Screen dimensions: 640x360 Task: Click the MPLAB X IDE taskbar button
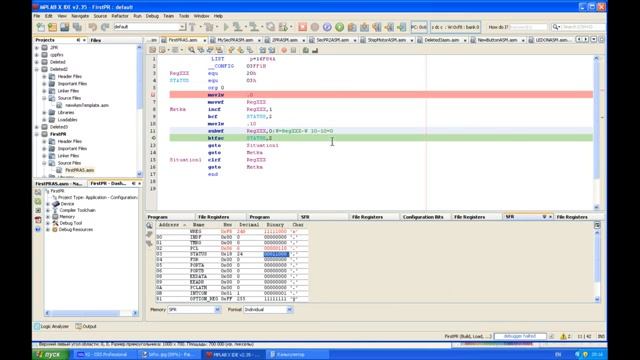(x=234, y=355)
